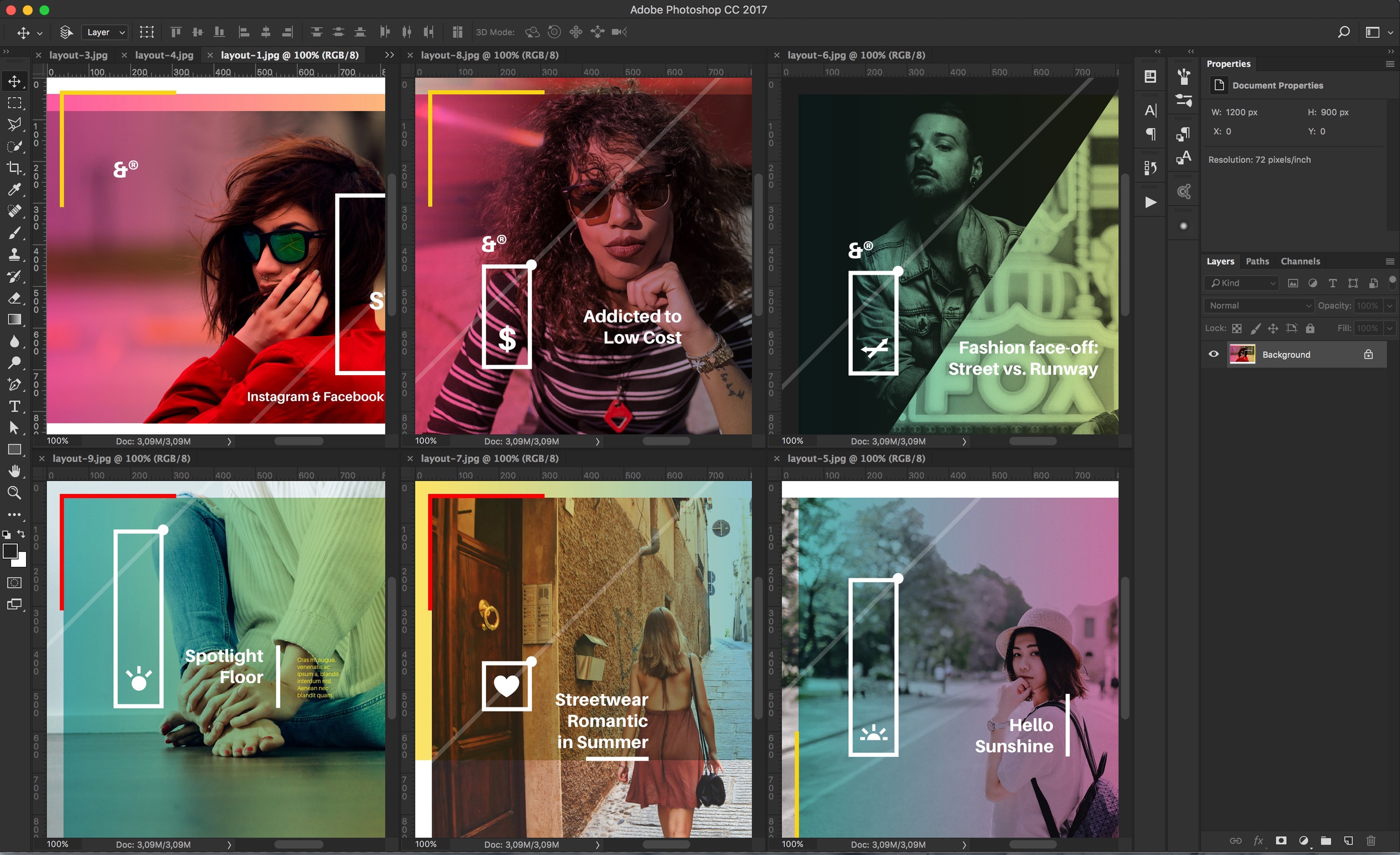Switch to layout-4.jpg document tab
Image resolution: width=1400 pixels, height=855 pixels.
click(x=164, y=55)
